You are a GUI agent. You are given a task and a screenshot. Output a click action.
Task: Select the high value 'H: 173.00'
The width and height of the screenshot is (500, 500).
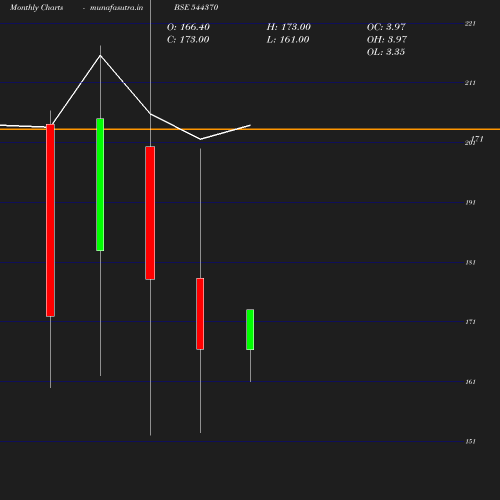[289, 27]
